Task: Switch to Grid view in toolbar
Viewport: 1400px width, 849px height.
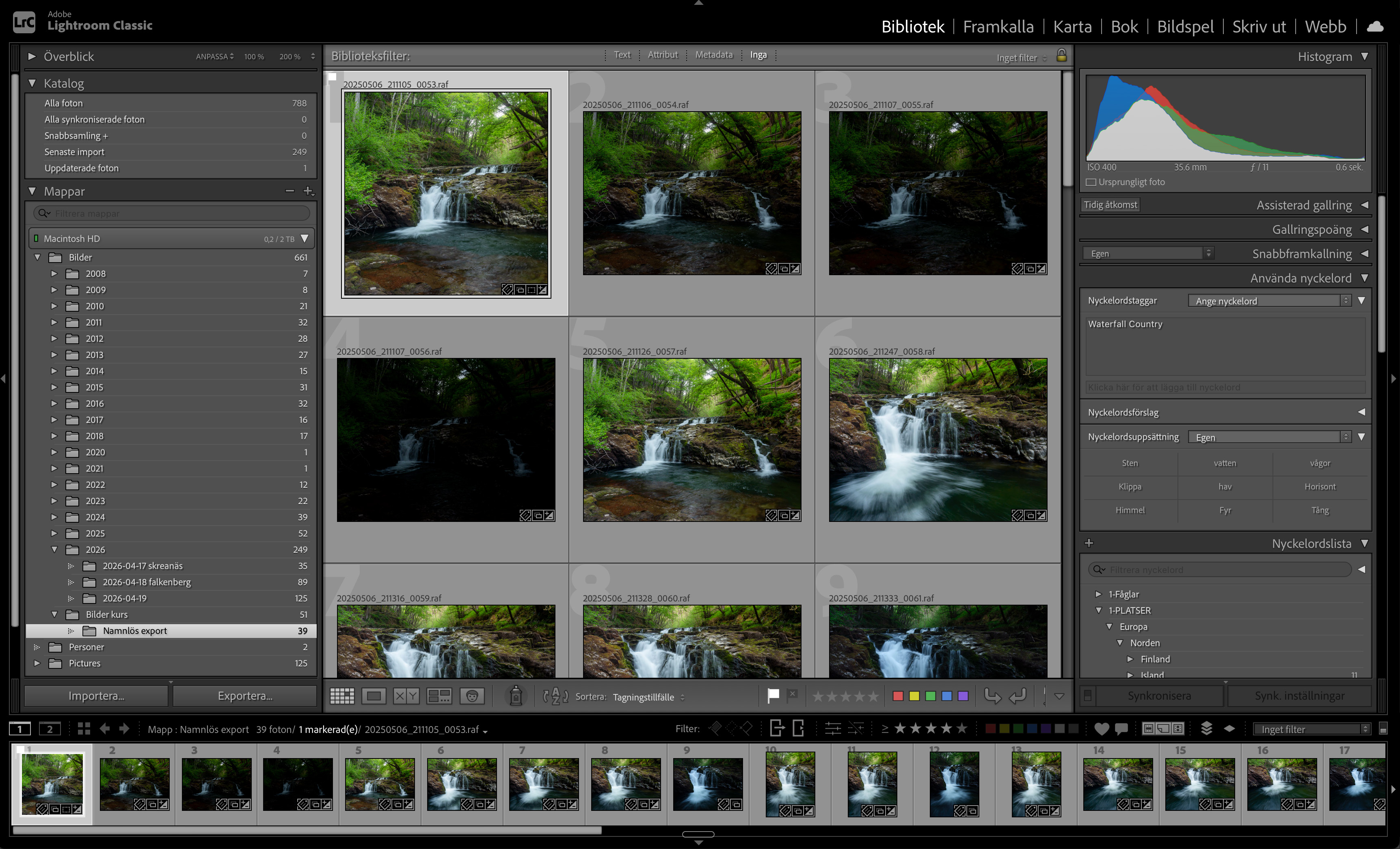Action: (x=342, y=696)
